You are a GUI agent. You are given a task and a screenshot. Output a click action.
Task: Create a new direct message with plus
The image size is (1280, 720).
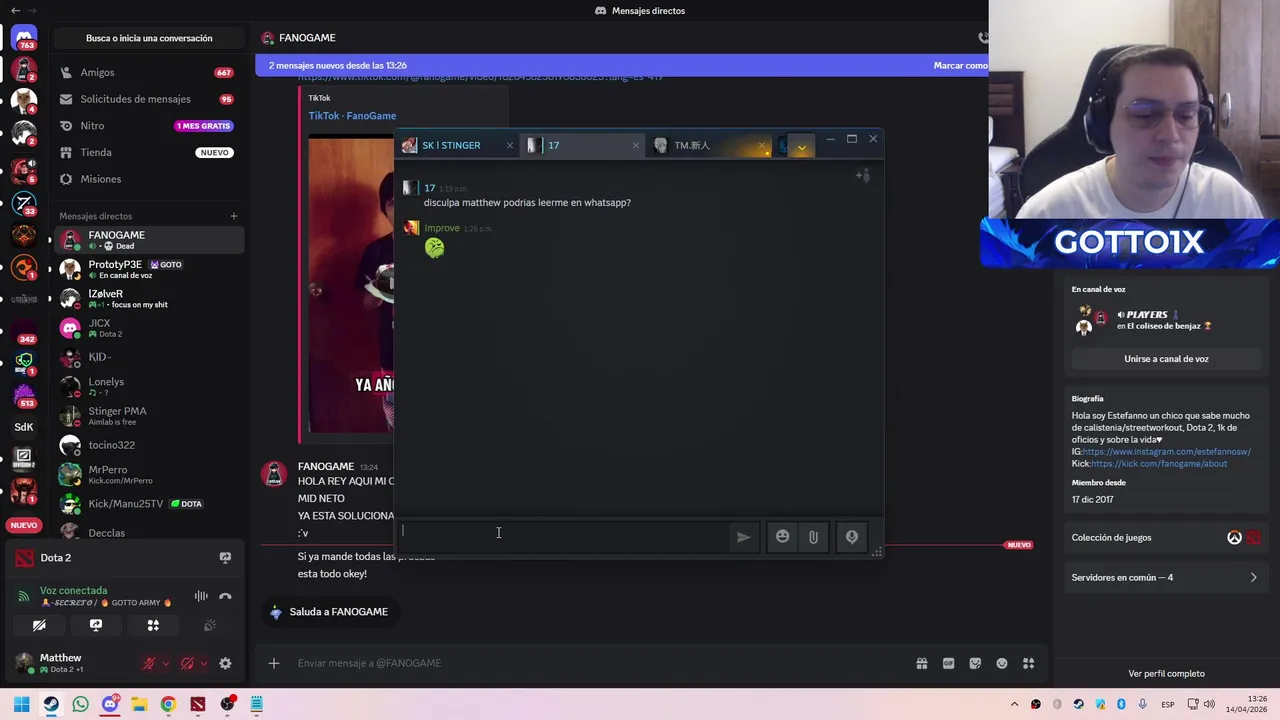(x=234, y=216)
